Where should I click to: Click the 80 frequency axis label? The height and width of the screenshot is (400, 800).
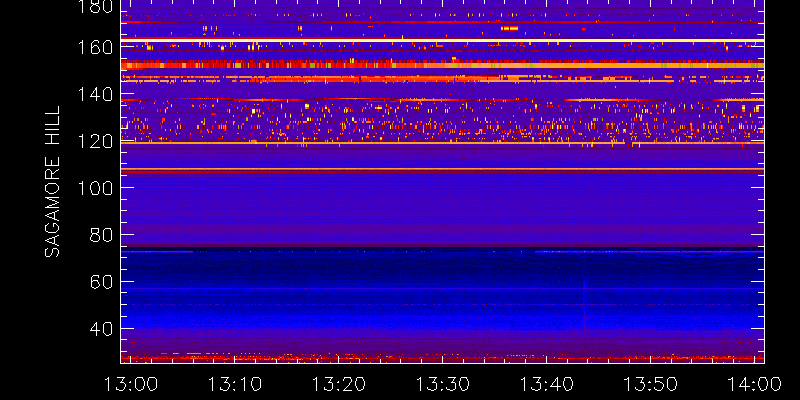point(101,235)
